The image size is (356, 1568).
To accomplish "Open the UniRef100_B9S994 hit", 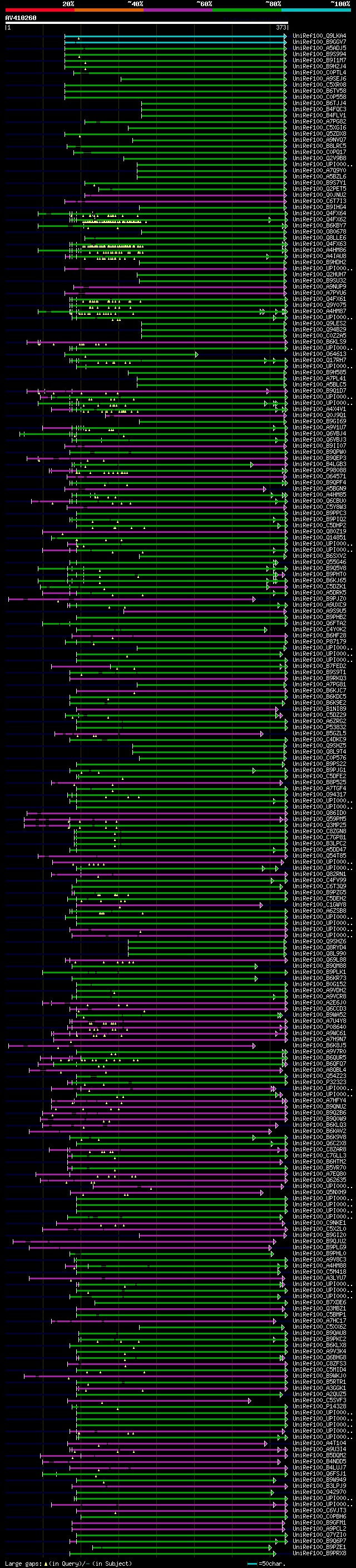I will click(x=319, y=55).
